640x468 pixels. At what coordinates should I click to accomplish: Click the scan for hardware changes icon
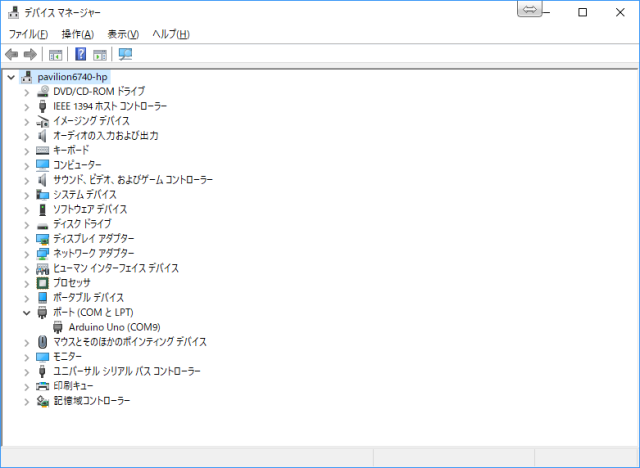[x=125, y=54]
